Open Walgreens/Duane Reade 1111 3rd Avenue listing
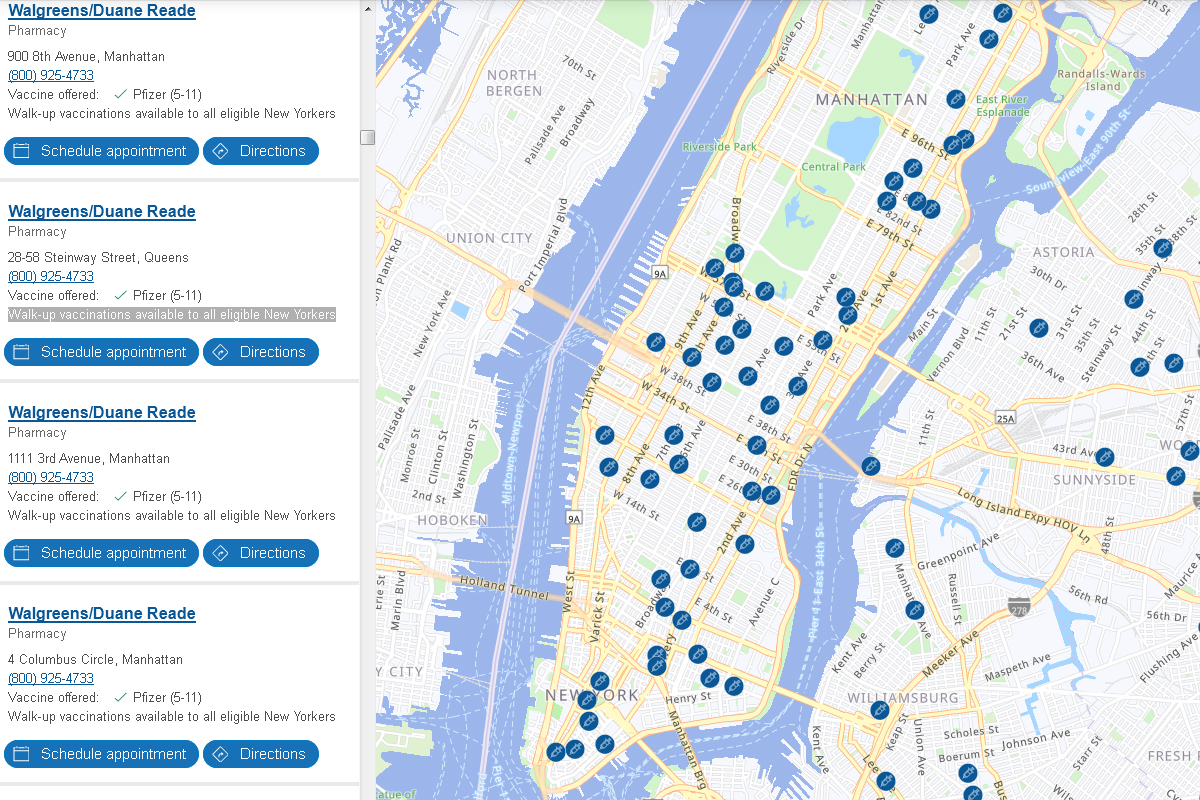 click(x=102, y=412)
